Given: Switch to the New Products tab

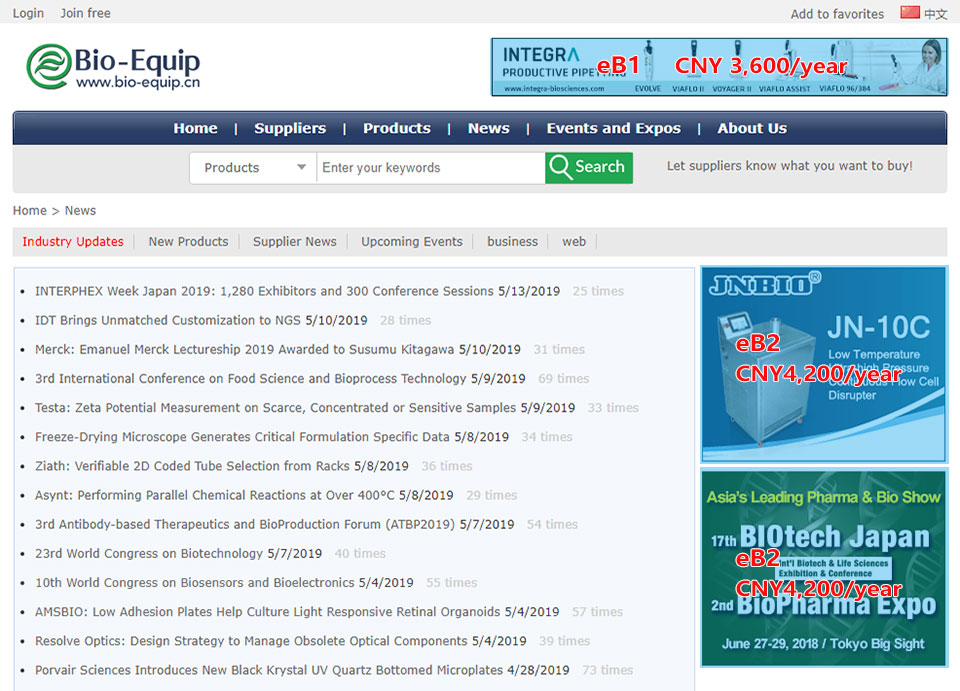Looking at the screenshot, I should pos(188,241).
